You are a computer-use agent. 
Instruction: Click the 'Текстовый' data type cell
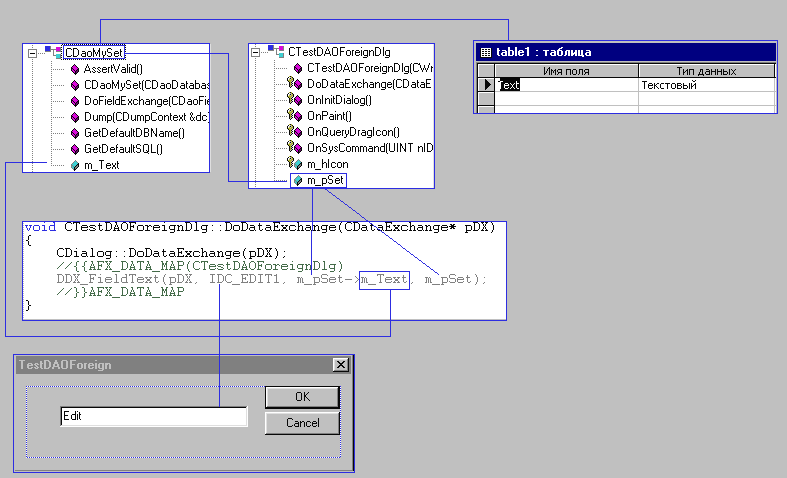tap(707, 85)
